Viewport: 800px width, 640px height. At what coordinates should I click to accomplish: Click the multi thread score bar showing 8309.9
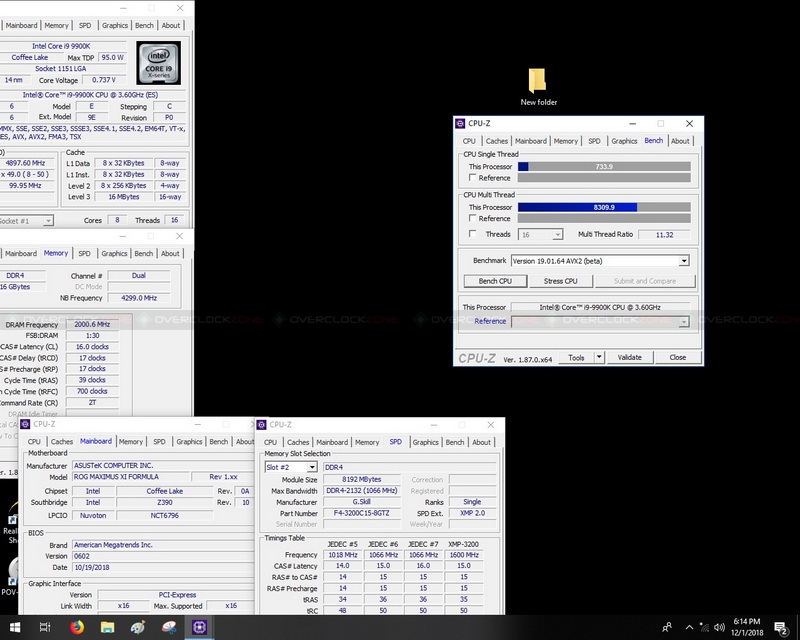[x=604, y=207]
